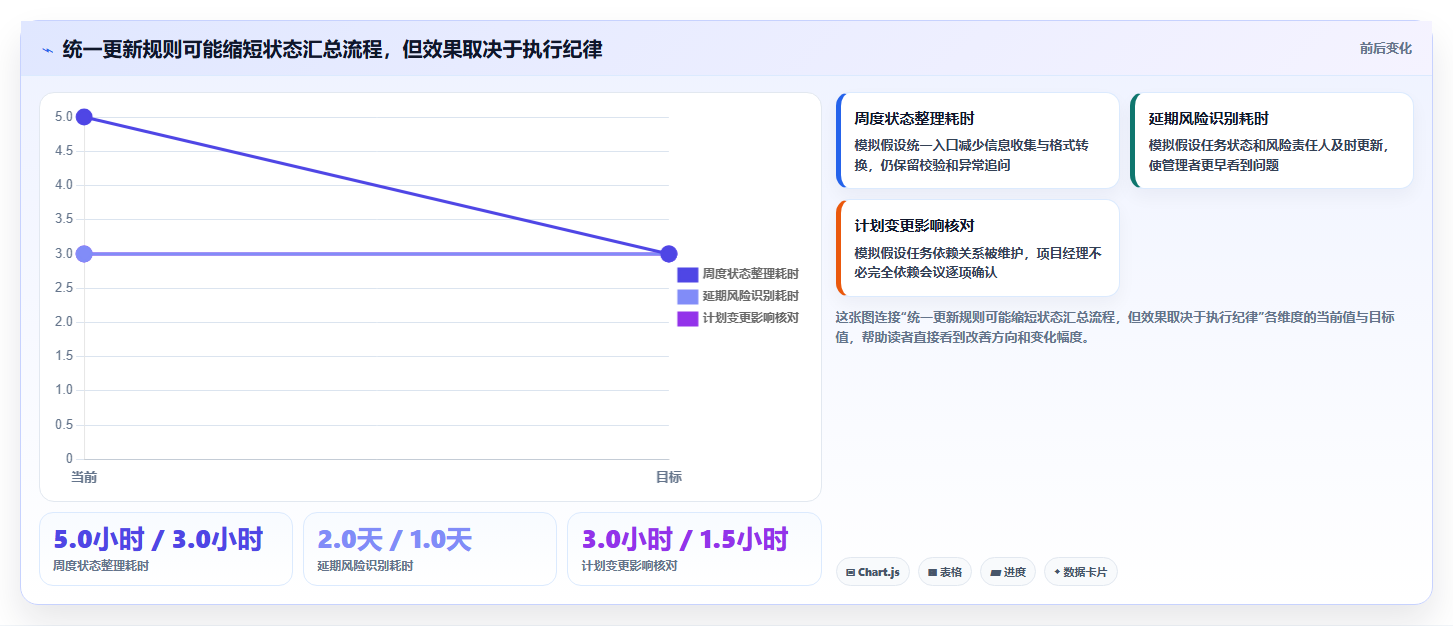Screen dimensions: 1453x626
Task: Open the 周度状态整理耗时 info card
Action: click(977, 141)
